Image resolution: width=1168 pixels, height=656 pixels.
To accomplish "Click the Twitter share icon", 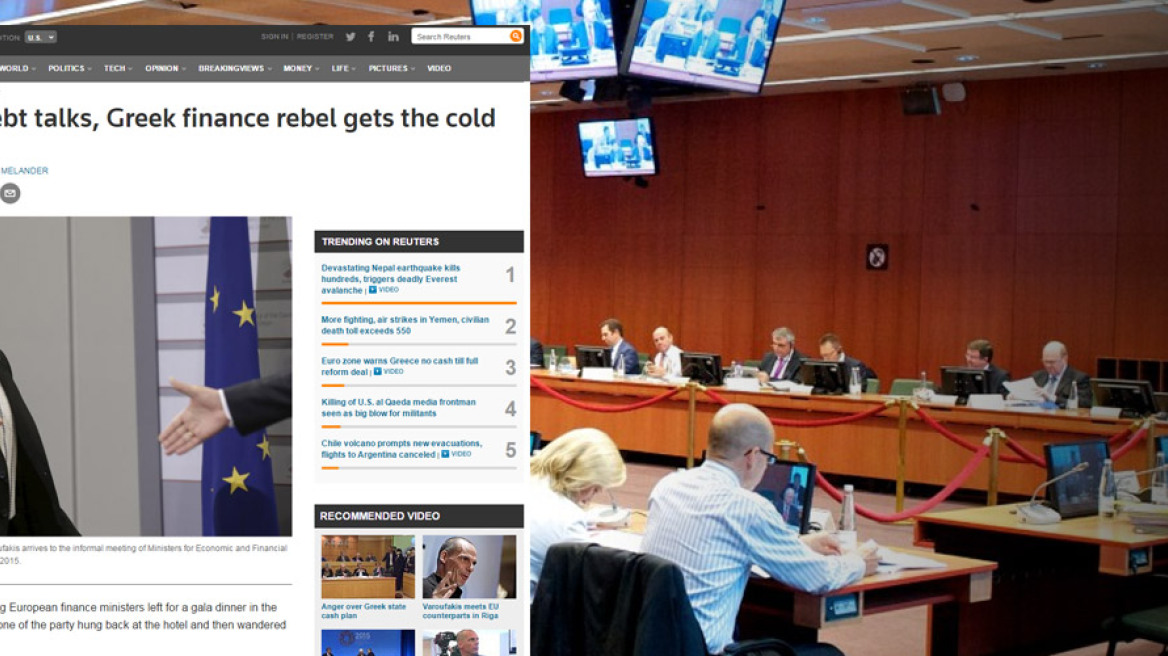I will (x=350, y=37).
